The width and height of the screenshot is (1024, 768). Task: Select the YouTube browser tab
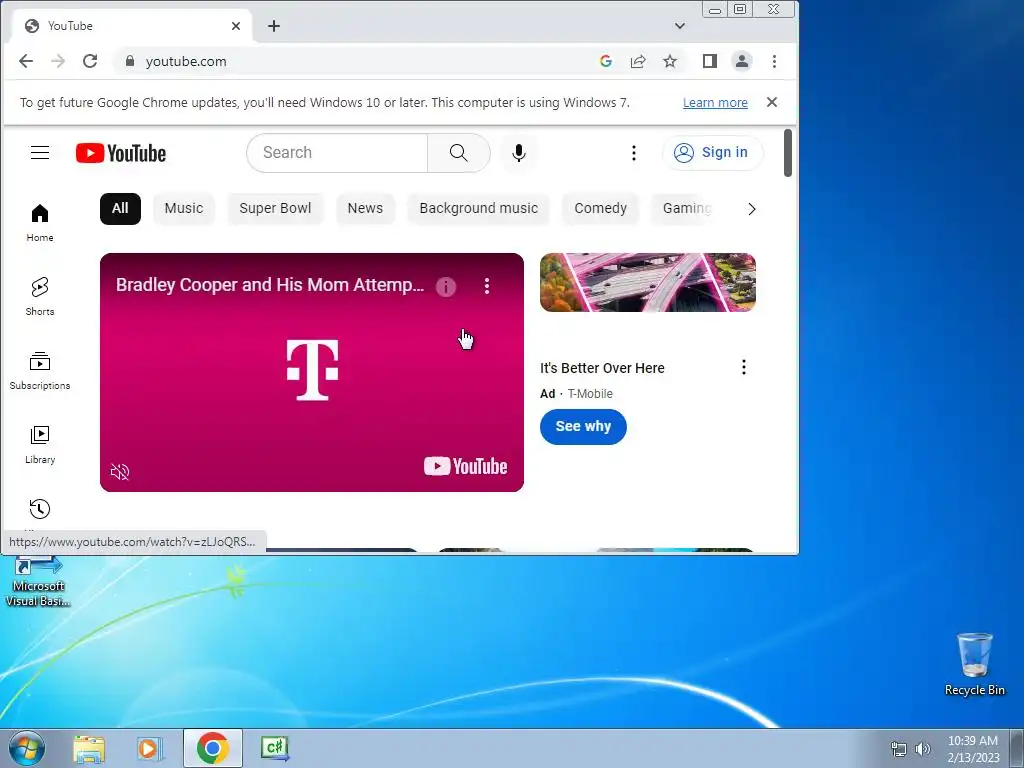click(132, 26)
